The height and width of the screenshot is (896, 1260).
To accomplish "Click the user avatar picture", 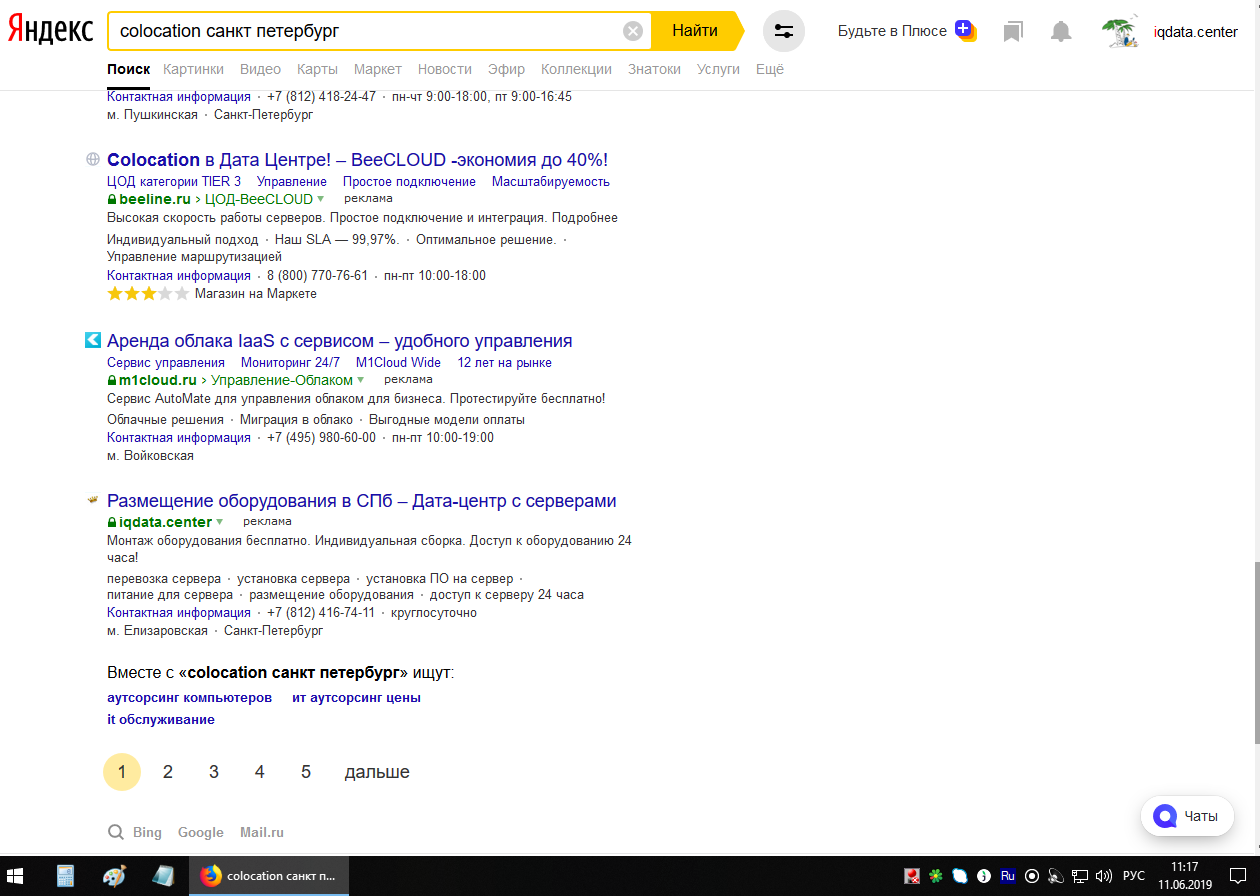I will [x=1121, y=32].
